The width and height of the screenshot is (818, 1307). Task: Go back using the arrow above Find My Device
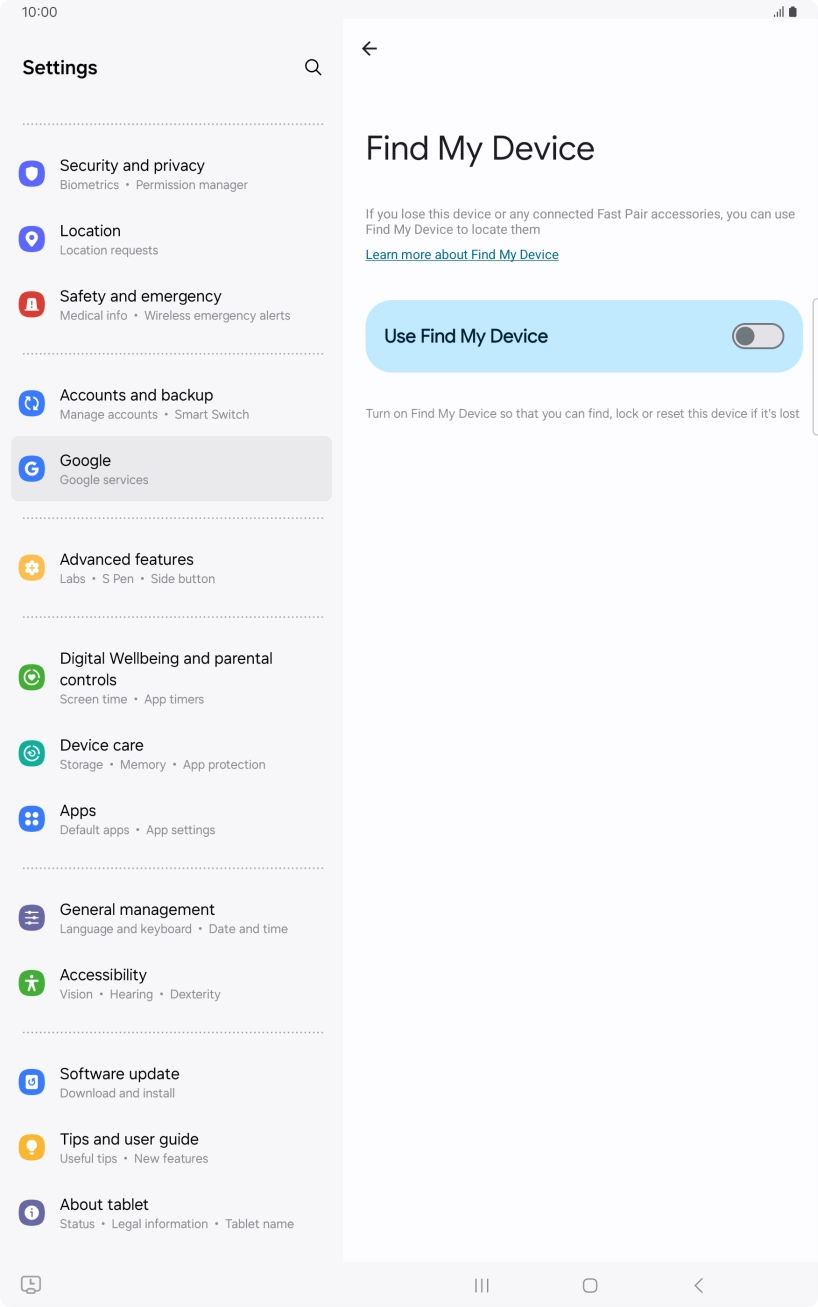tap(369, 48)
